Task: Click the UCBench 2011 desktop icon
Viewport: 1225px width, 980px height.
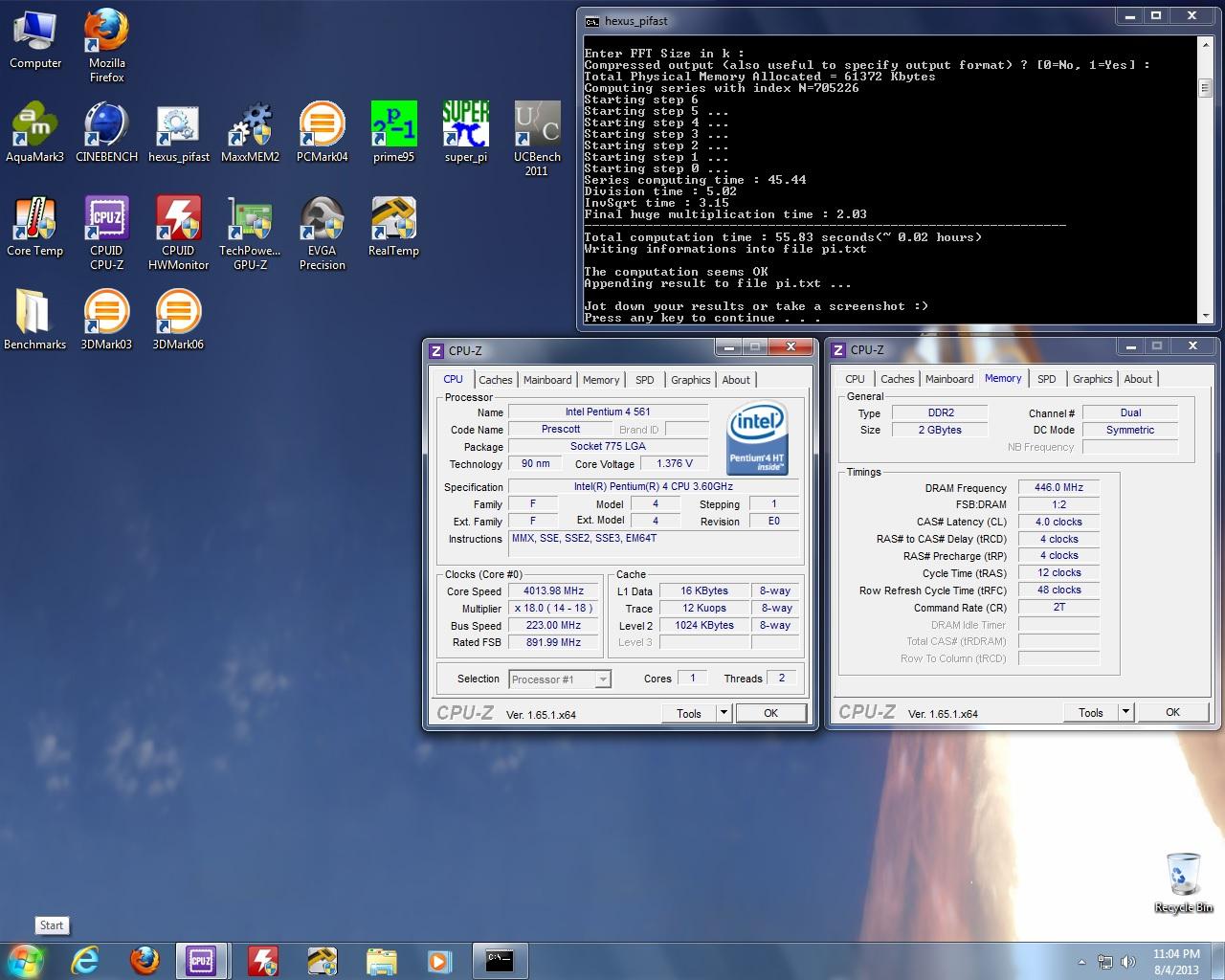Action: coord(537,139)
